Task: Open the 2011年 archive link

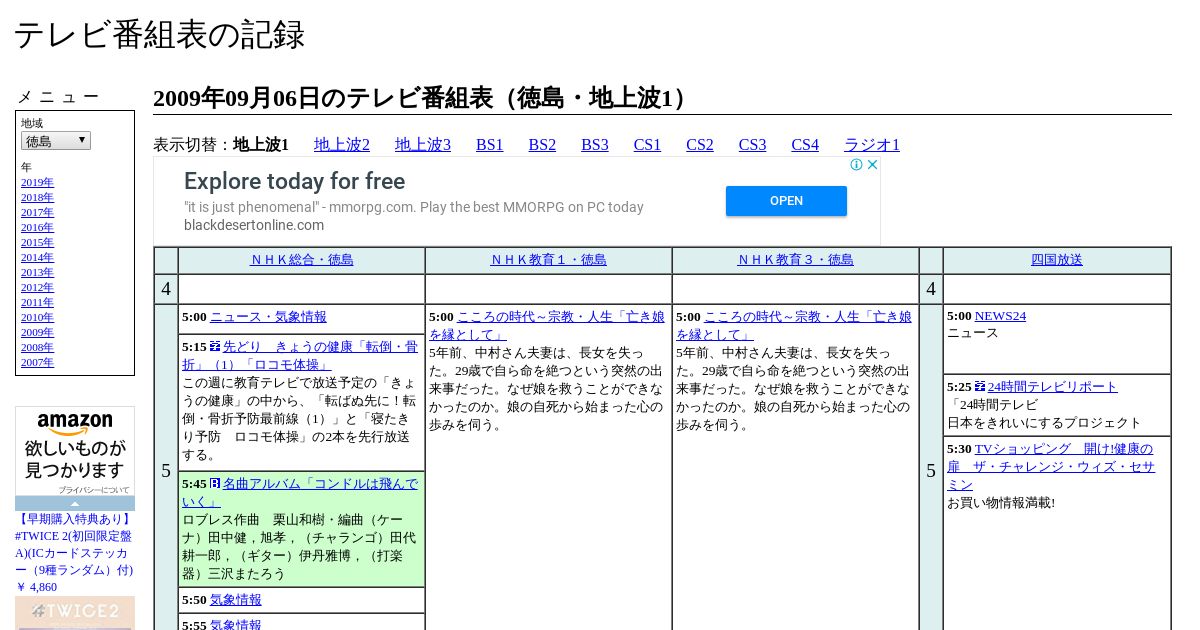Action: [37, 303]
